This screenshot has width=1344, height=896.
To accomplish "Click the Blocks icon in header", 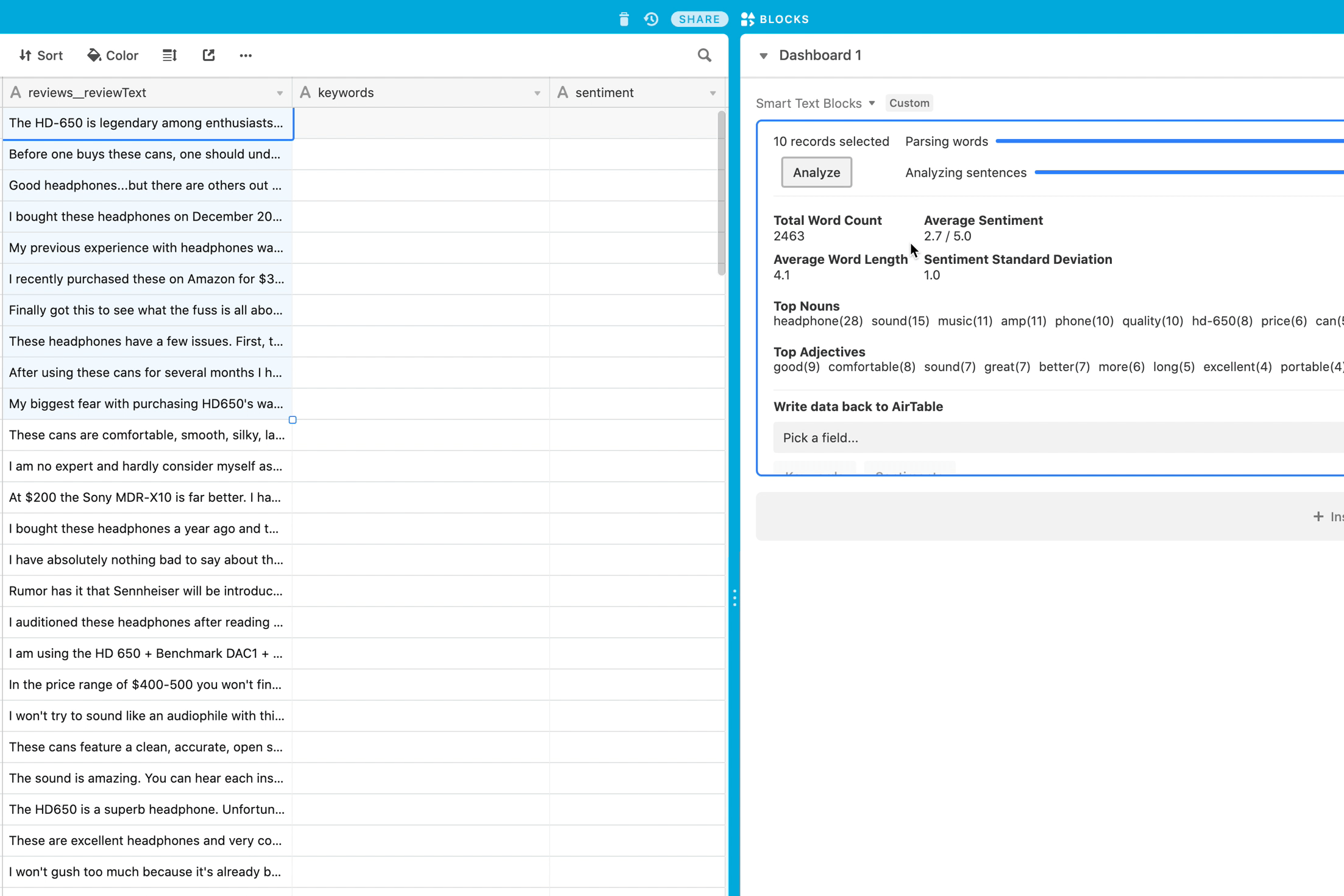I will (747, 19).
